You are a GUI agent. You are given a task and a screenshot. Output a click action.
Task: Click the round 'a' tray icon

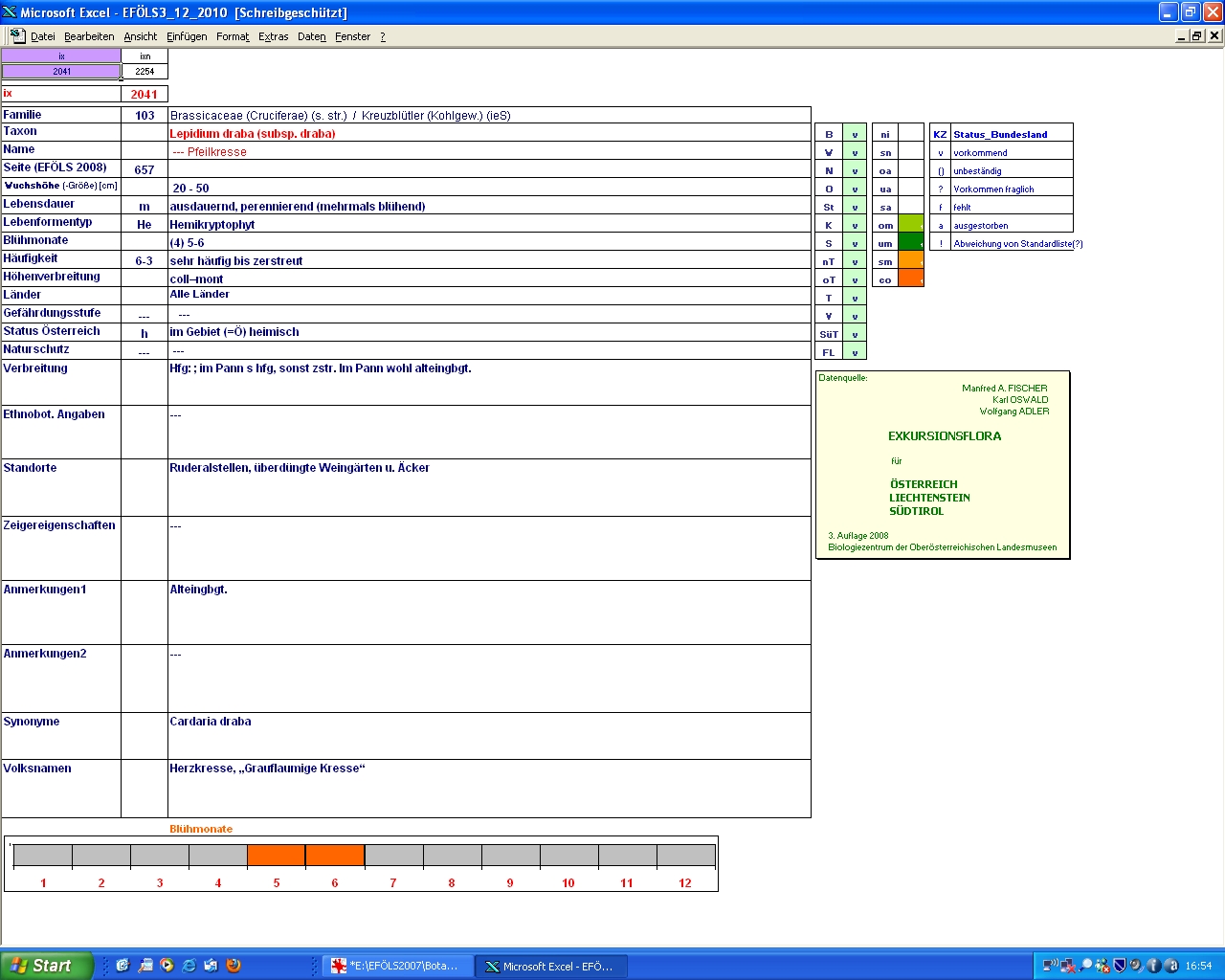1171,966
